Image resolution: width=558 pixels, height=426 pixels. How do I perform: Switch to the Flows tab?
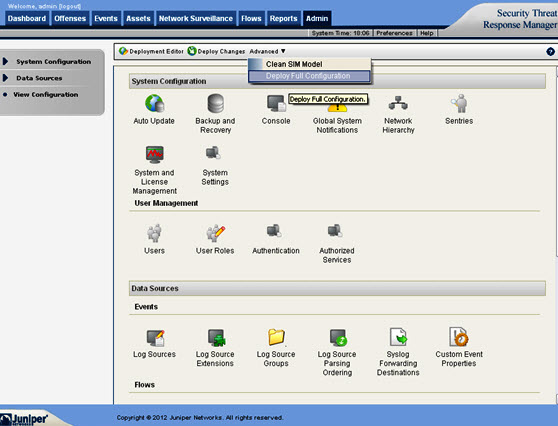click(251, 19)
